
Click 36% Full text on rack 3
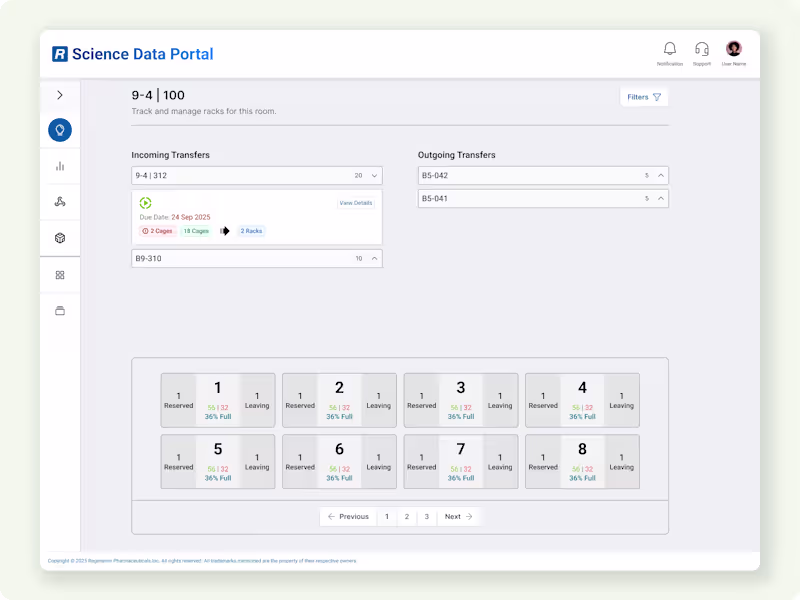[461, 417]
